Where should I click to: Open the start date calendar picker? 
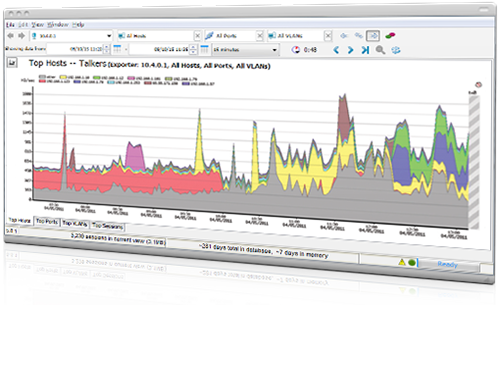click(117, 49)
